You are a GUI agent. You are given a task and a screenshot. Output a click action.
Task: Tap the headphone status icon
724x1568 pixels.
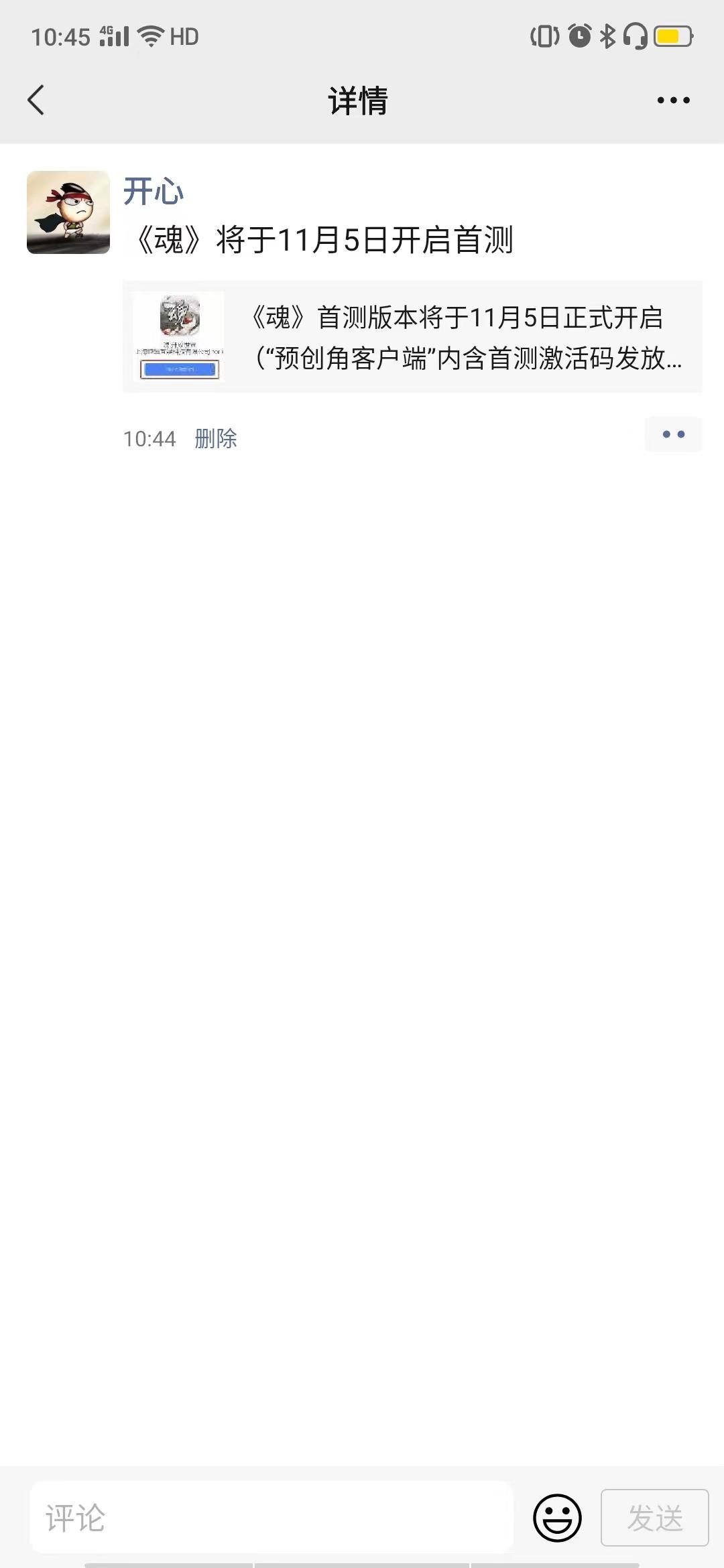(x=636, y=36)
